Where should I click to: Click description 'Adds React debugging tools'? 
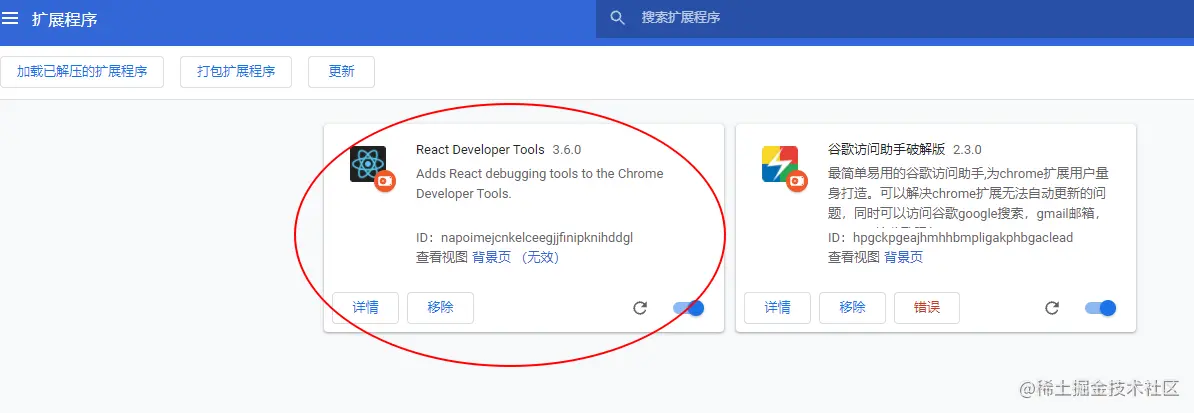pyautogui.click(x=540, y=184)
